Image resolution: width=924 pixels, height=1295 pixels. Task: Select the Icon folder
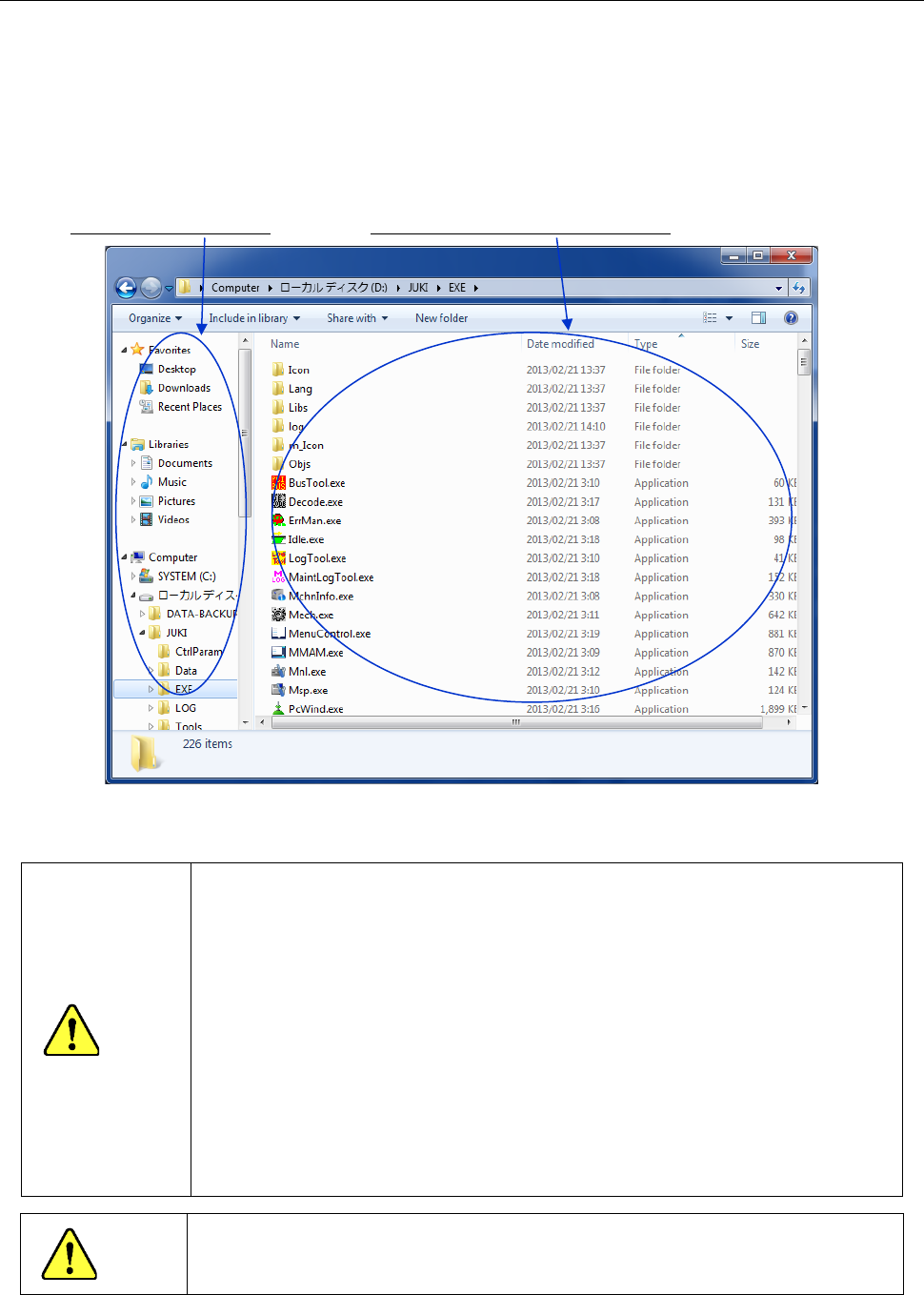click(291, 370)
